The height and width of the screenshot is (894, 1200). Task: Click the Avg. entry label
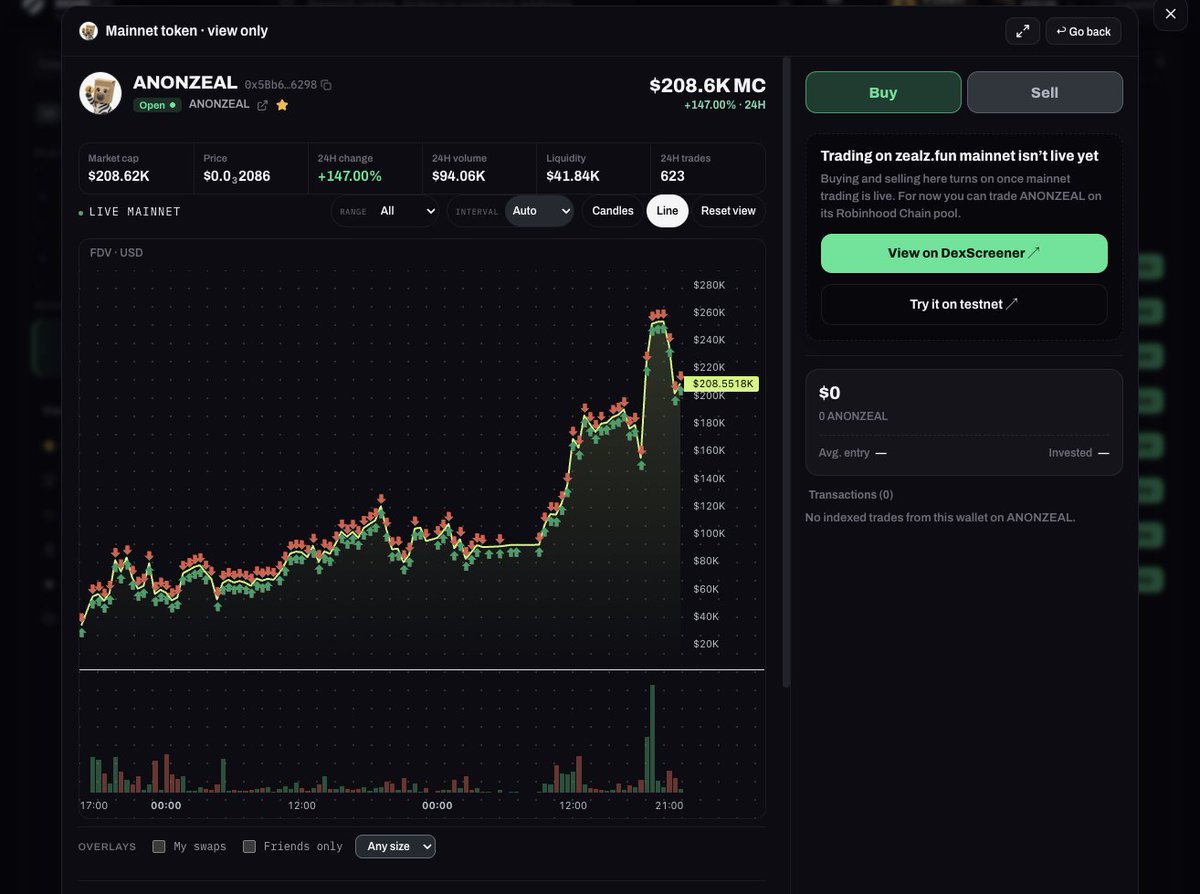point(843,453)
